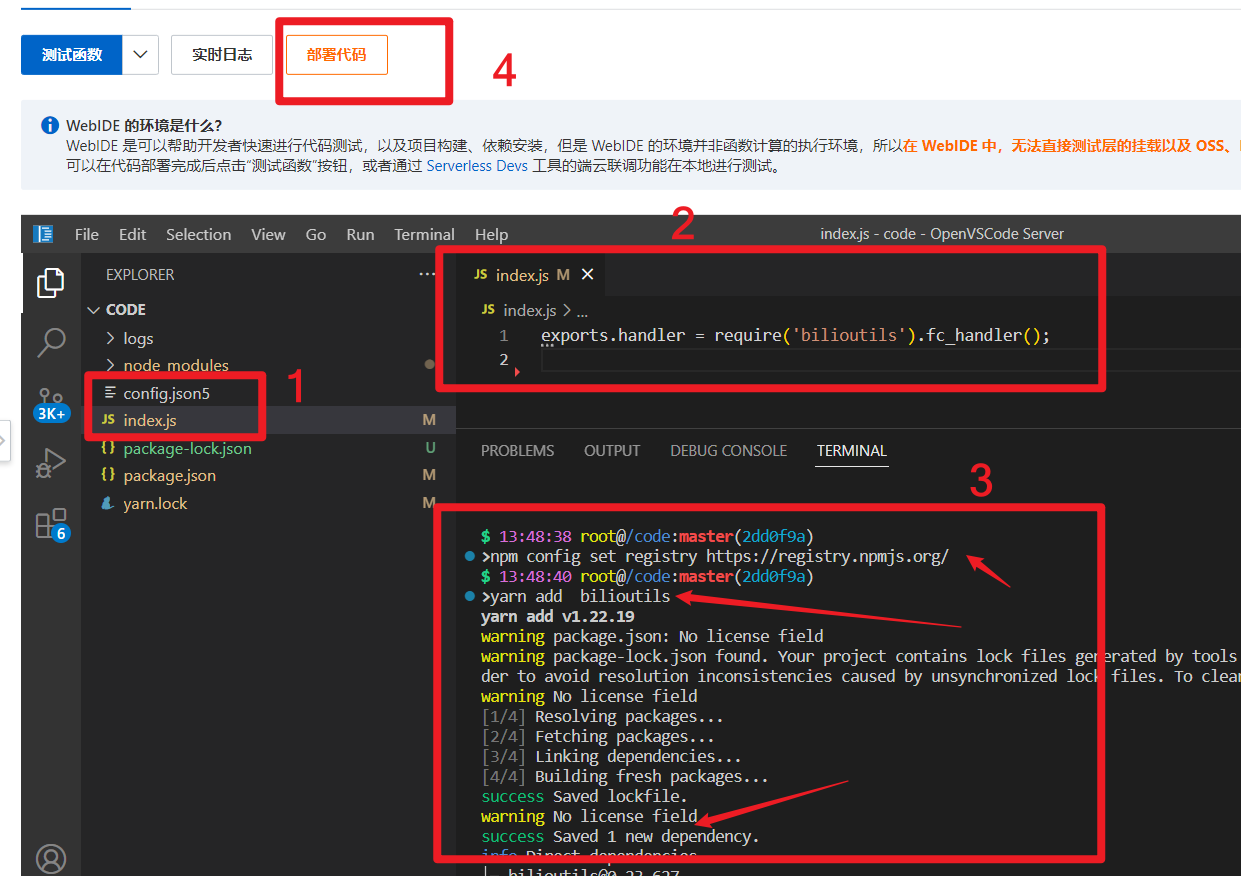The image size is (1241, 876).
Task: Click 'success Saved lockfile.' terminal line
Action: click(584, 796)
